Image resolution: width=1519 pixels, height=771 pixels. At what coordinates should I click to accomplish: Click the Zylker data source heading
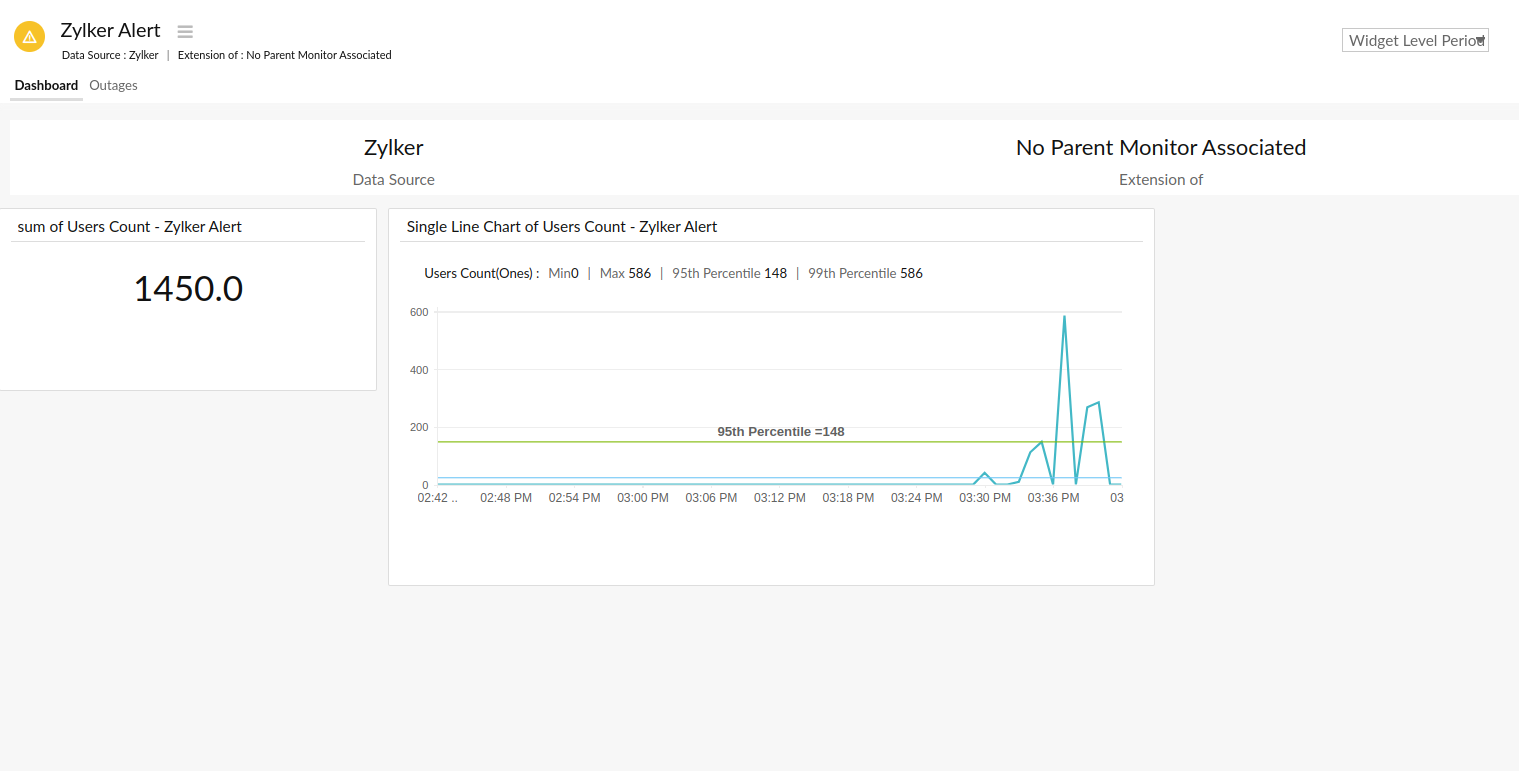pyautogui.click(x=393, y=147)
